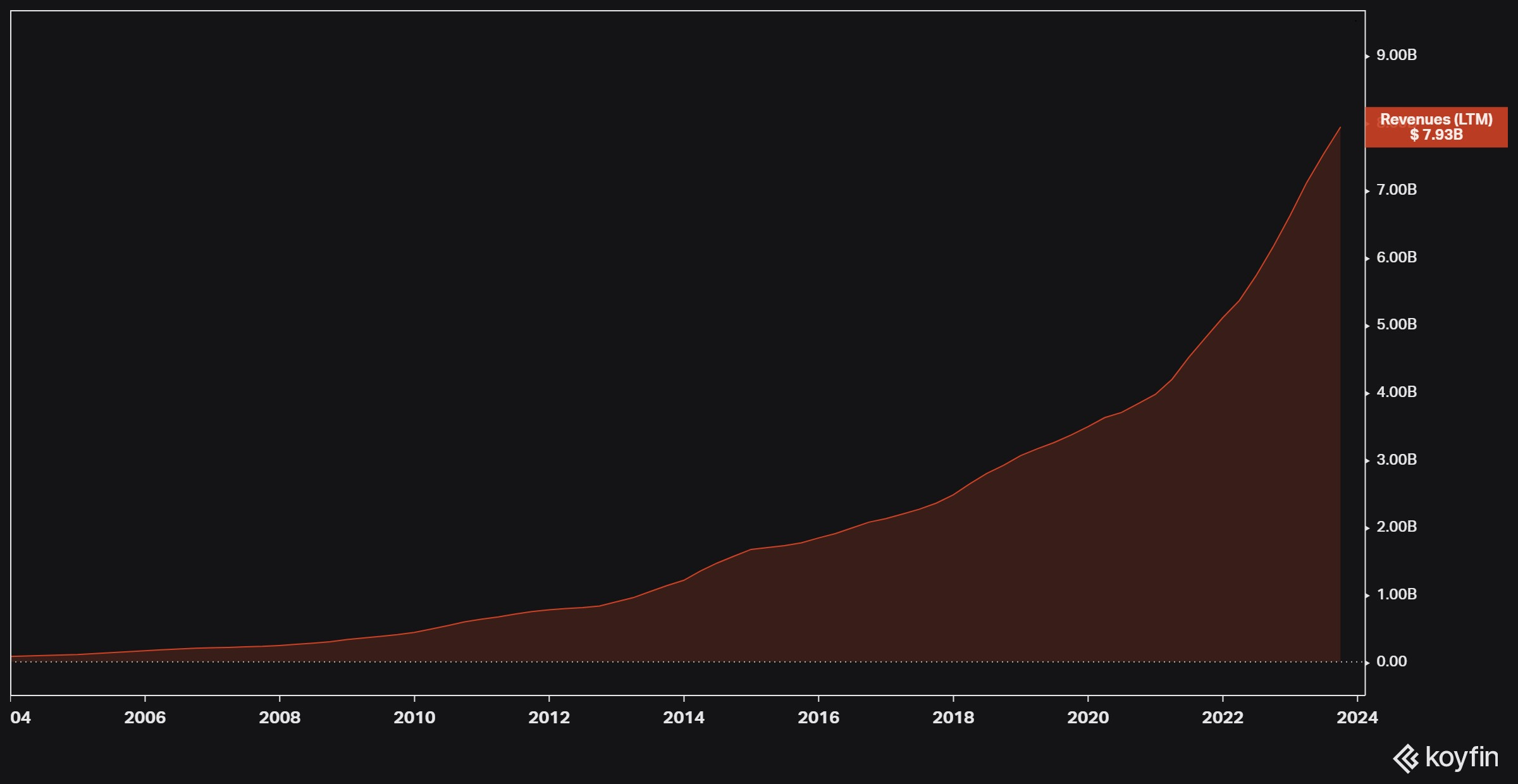Image resolution: width=1518 pixels, height=784 pixels.
Task: Click the 4.00B y-axis label
Action: [x=1396, y=393]
